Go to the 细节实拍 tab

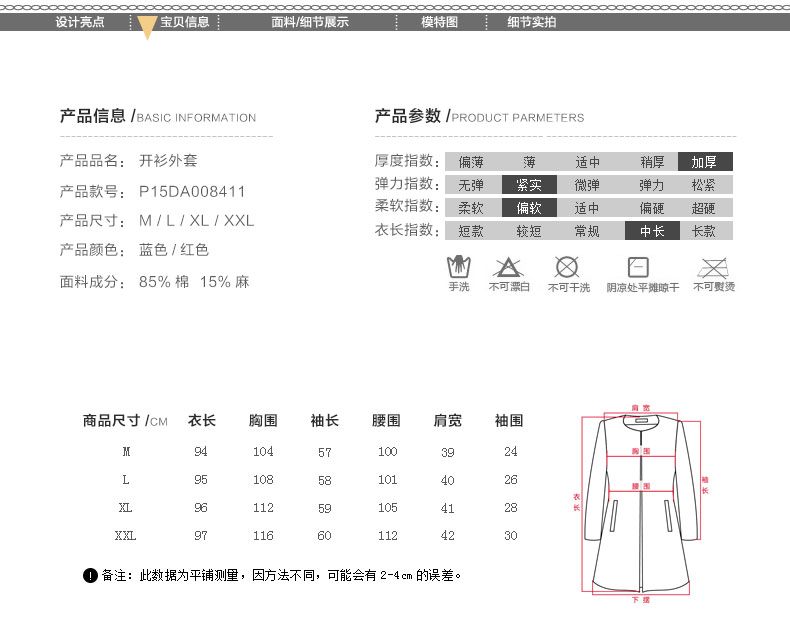coord(532,22)
